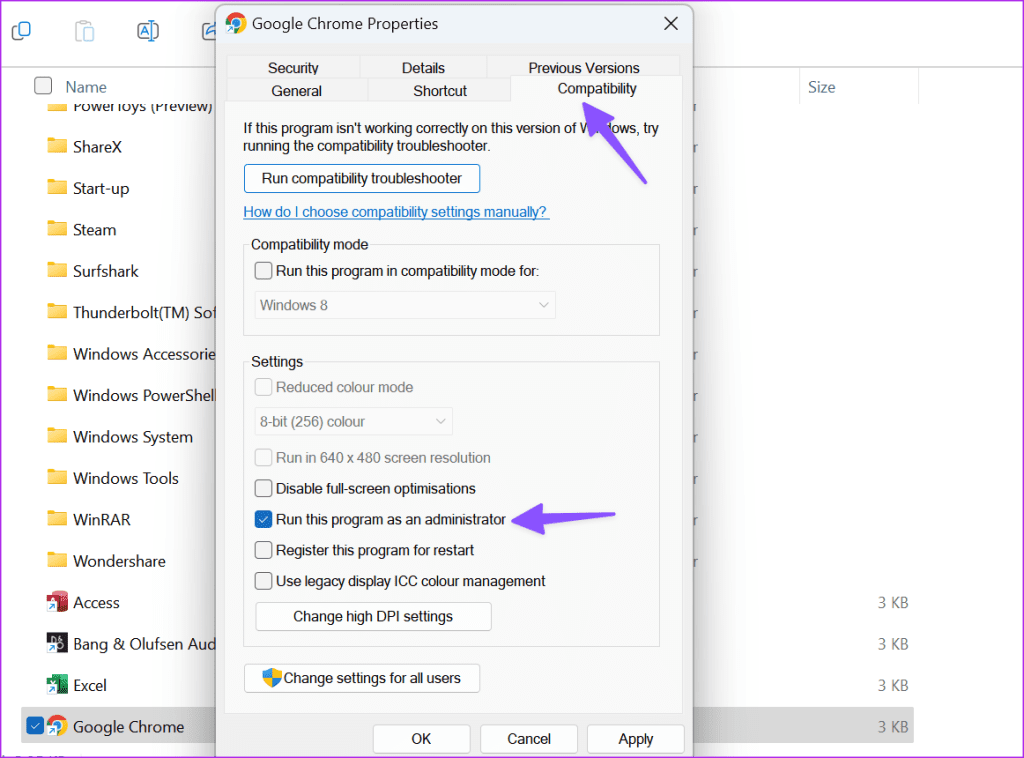
Task: Select the Excel shortcut name
Action: coord(90,685)
